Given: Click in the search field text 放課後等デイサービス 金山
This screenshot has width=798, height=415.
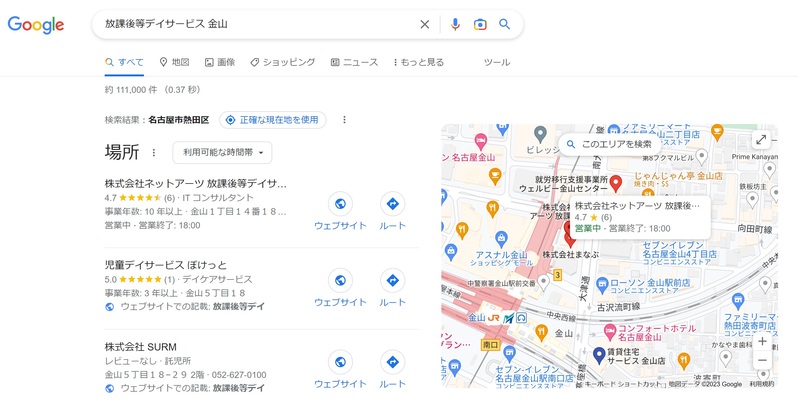Looking at the screenshot, I should 166,23.
